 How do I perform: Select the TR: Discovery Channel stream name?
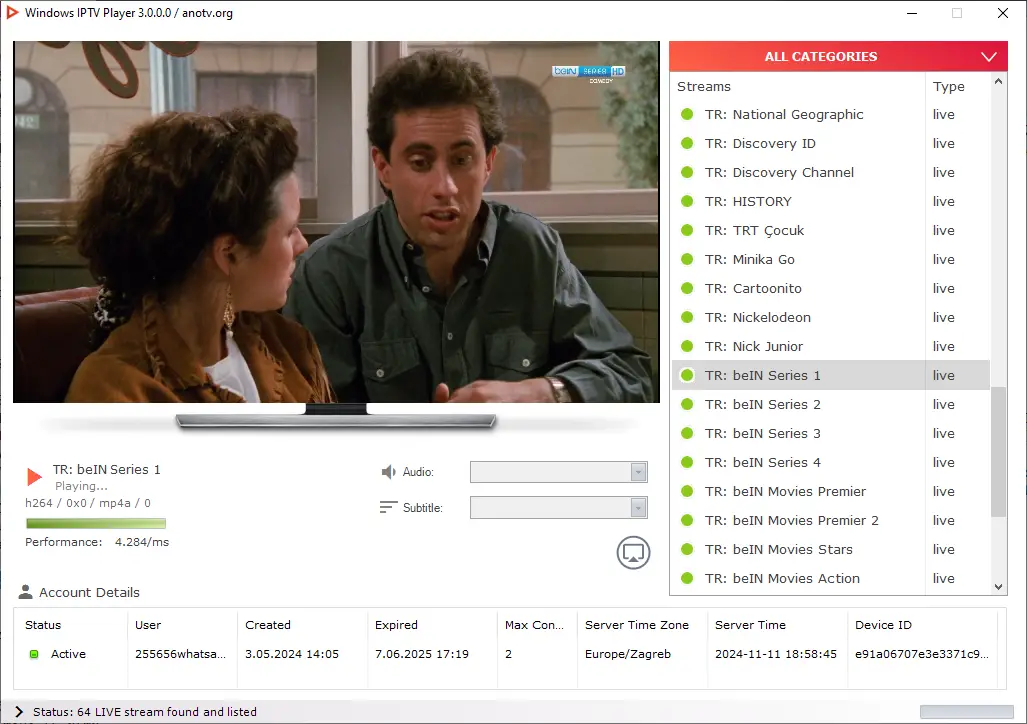pyautogui.click(x=779, y=172)
